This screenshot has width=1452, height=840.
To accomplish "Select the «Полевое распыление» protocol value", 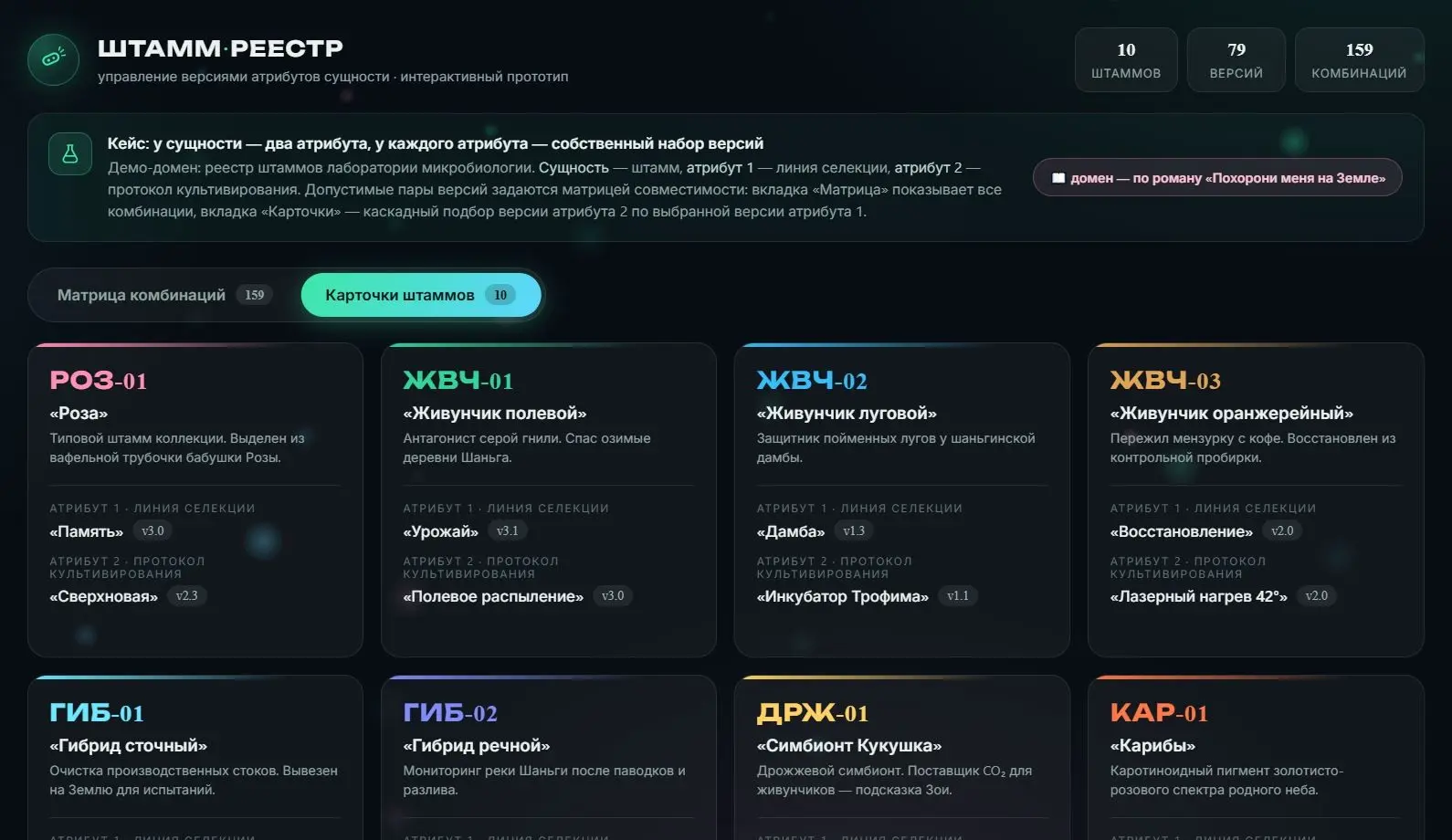I will [493, 596].
